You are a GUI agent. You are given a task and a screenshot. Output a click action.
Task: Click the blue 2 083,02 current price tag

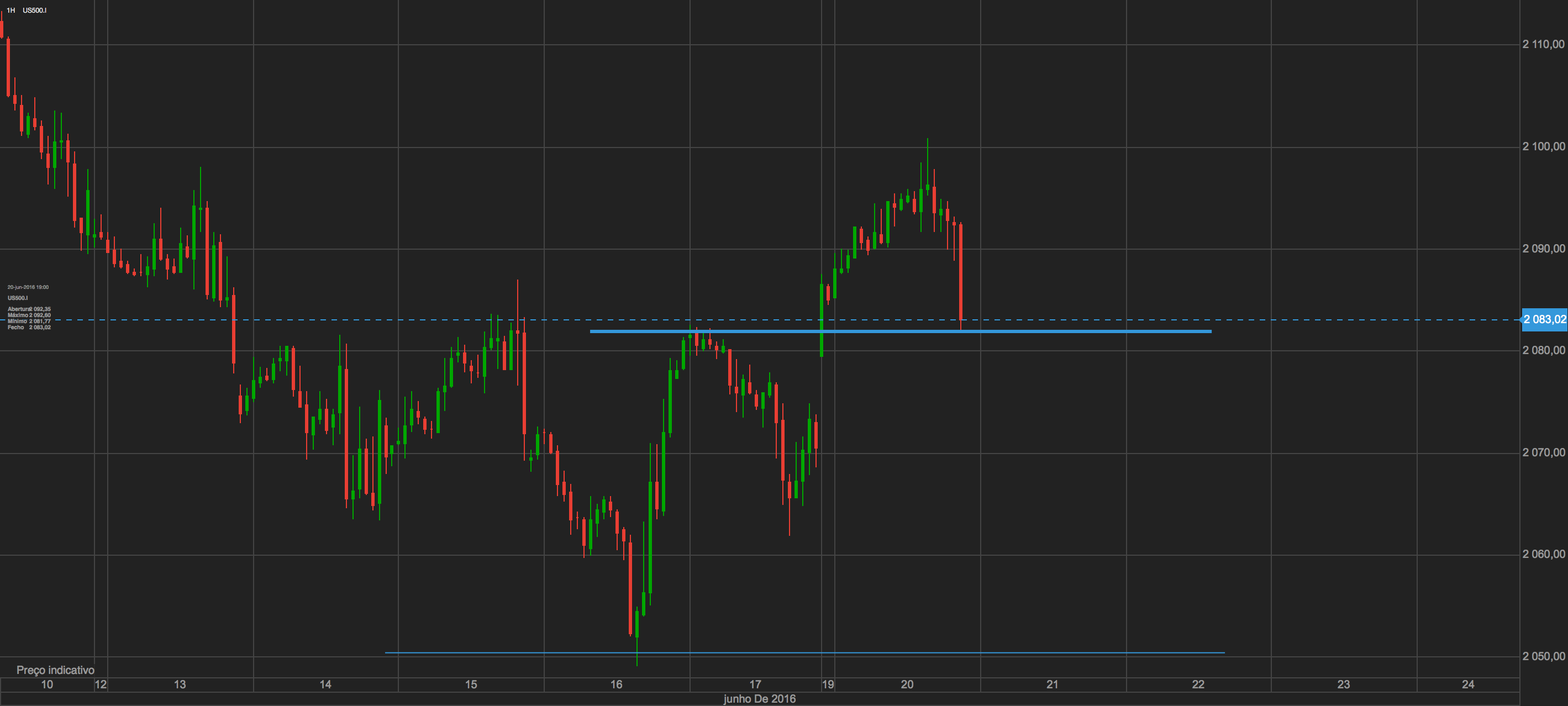(x=1544, y=319)
